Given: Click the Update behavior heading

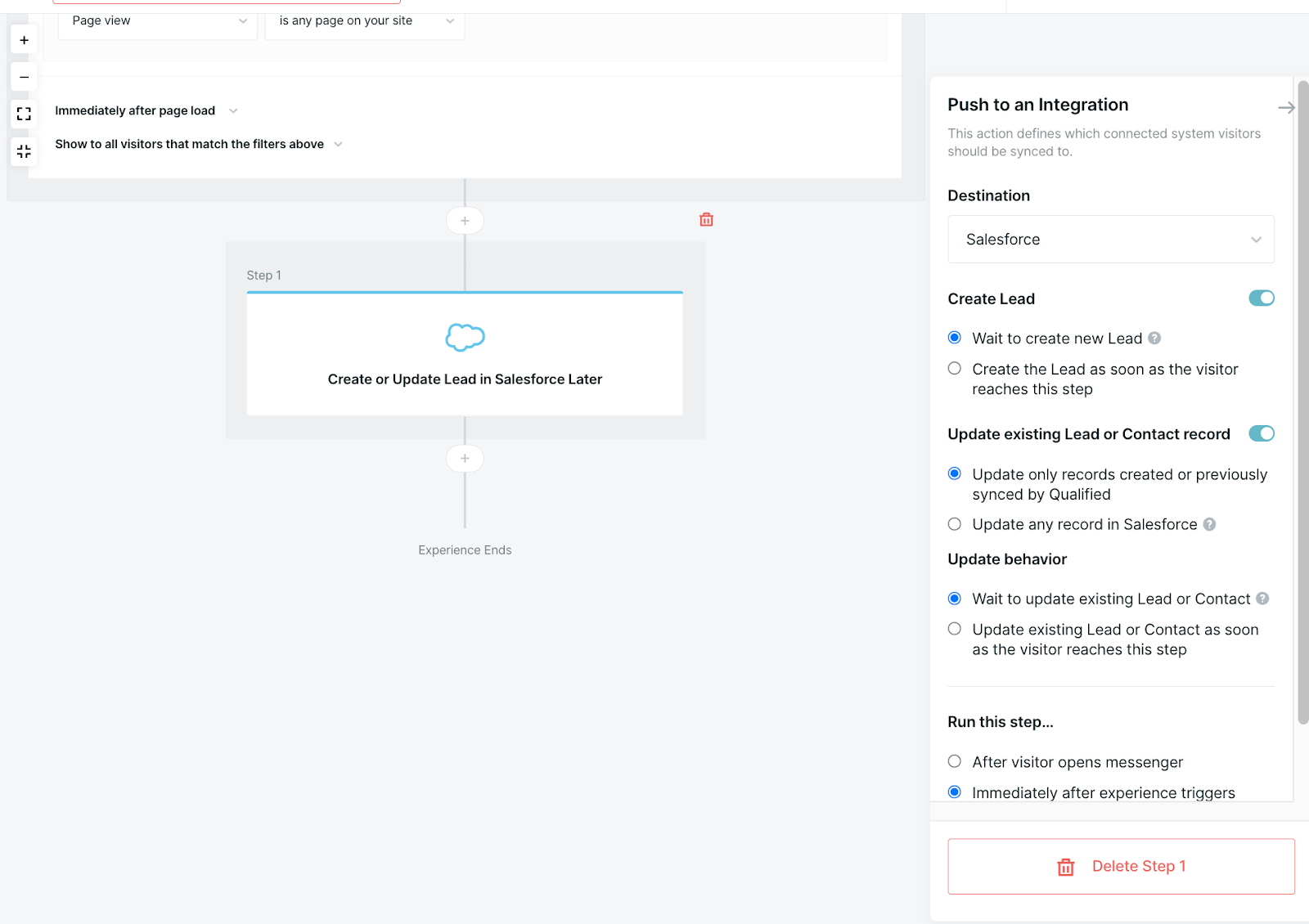Looking at the screenshot, I should [x=1007, y=559].
